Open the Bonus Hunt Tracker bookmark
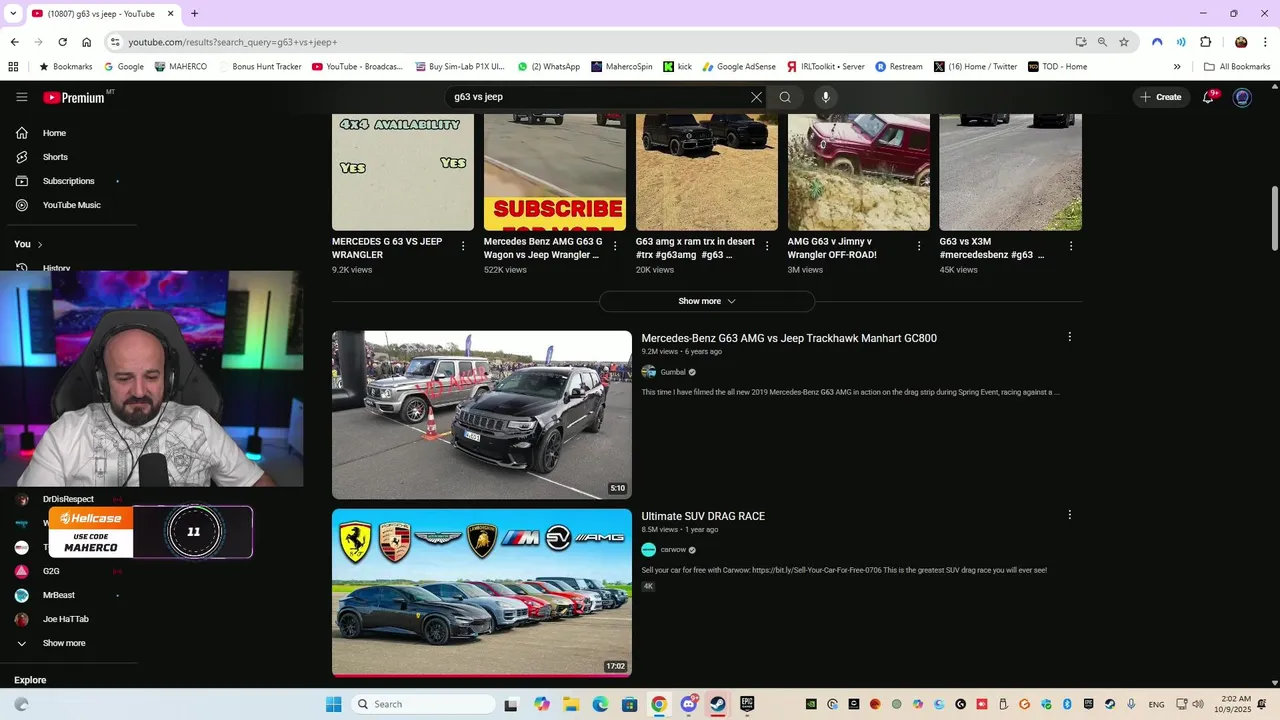This screenshot has width=1280, height=720. [x=258, y=67]
